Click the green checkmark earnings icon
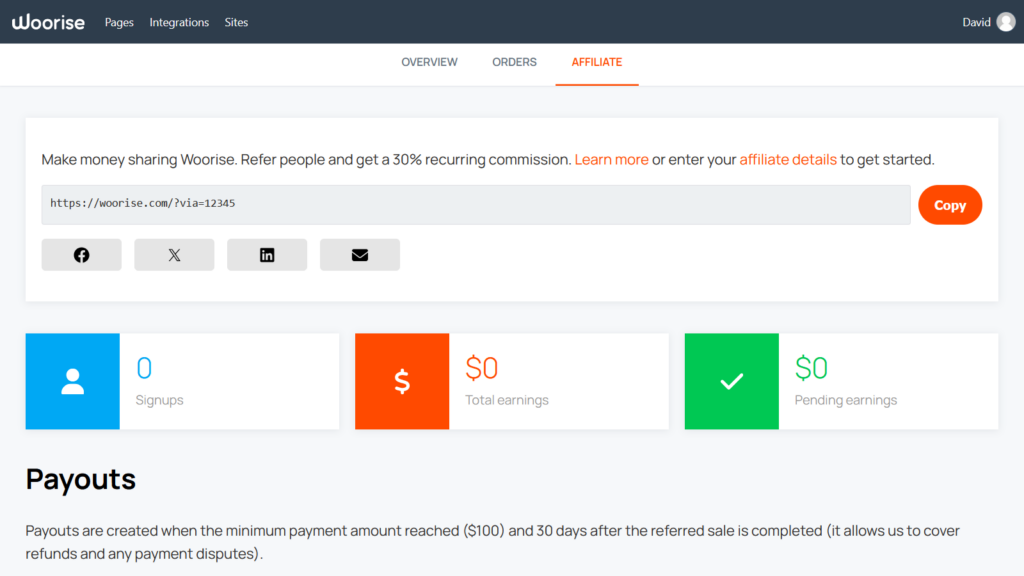 731,381
